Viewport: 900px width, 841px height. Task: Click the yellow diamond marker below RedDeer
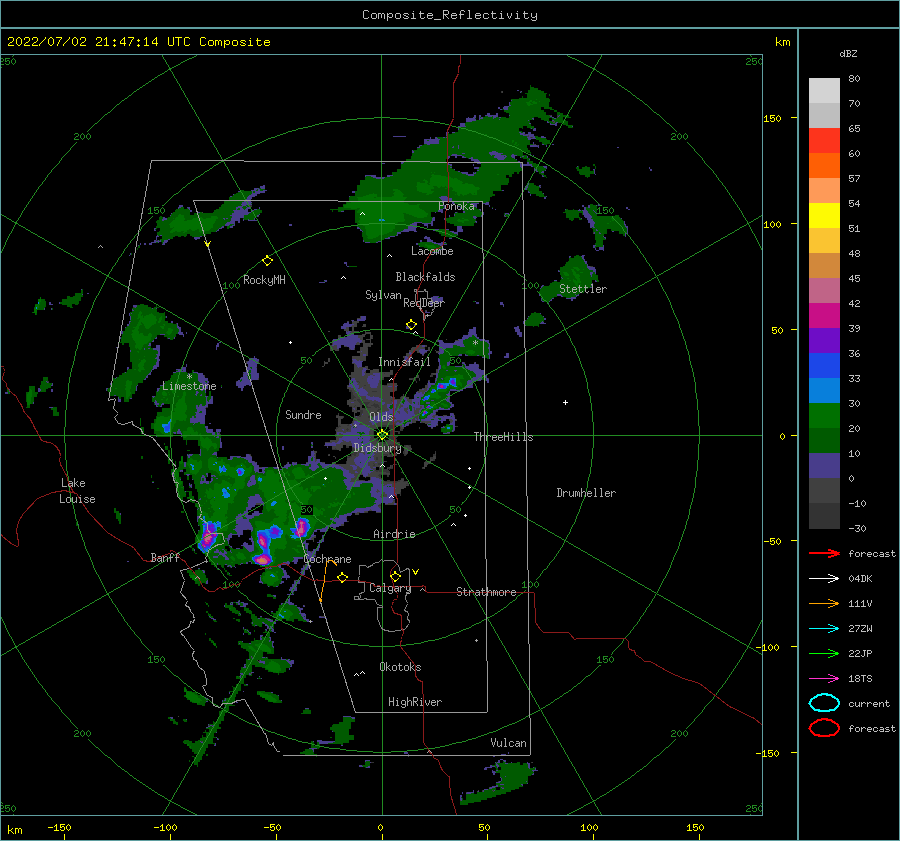pos(411,325)
